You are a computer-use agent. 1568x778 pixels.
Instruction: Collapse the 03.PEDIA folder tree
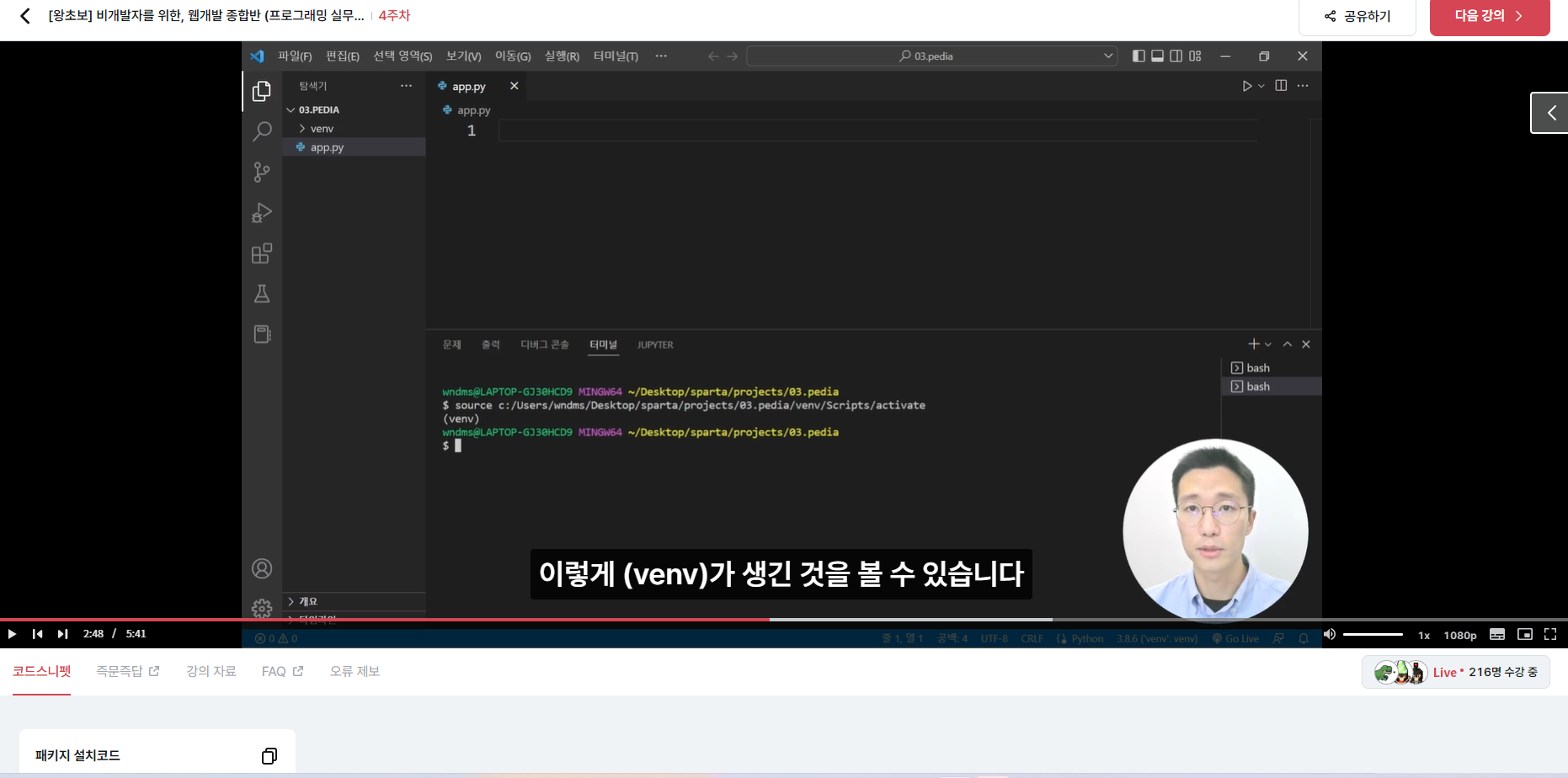[x=291, y=110]
